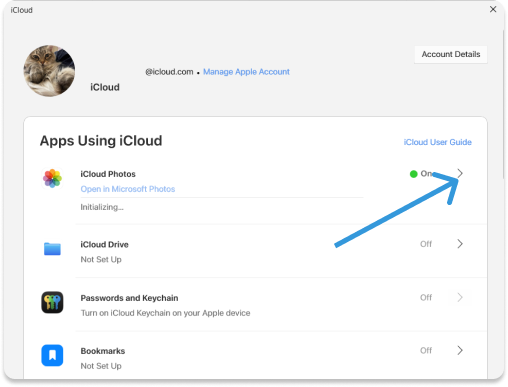Click the Off status for Bookmarks

click(x=426, y=350)
